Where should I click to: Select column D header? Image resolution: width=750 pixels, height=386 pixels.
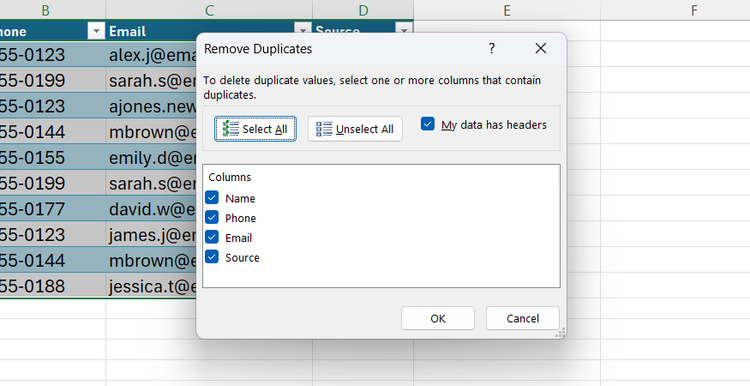363,10
